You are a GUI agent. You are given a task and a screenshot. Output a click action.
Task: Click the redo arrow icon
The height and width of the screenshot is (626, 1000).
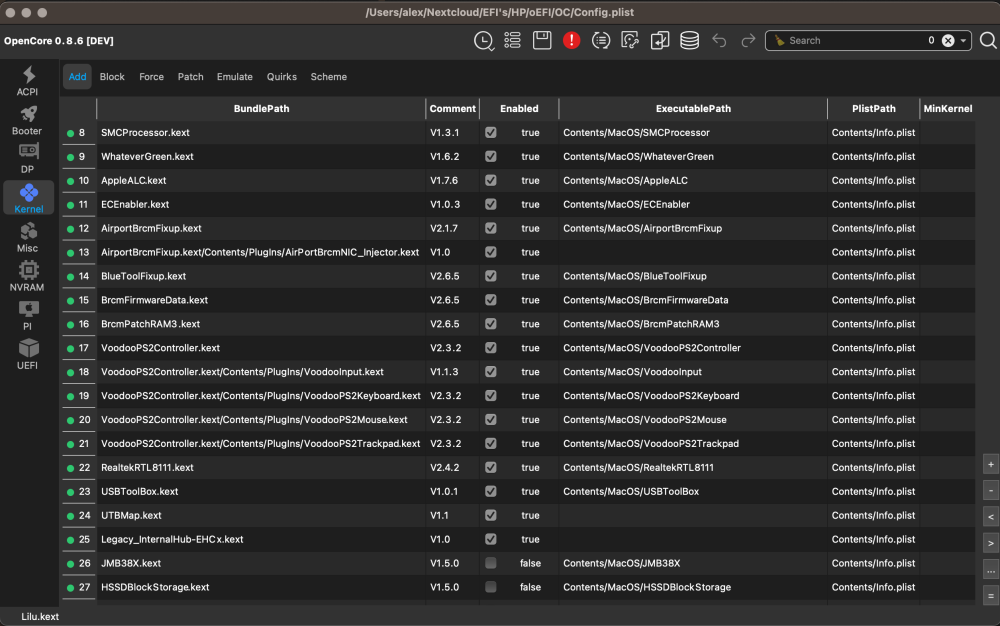[748, 41]
